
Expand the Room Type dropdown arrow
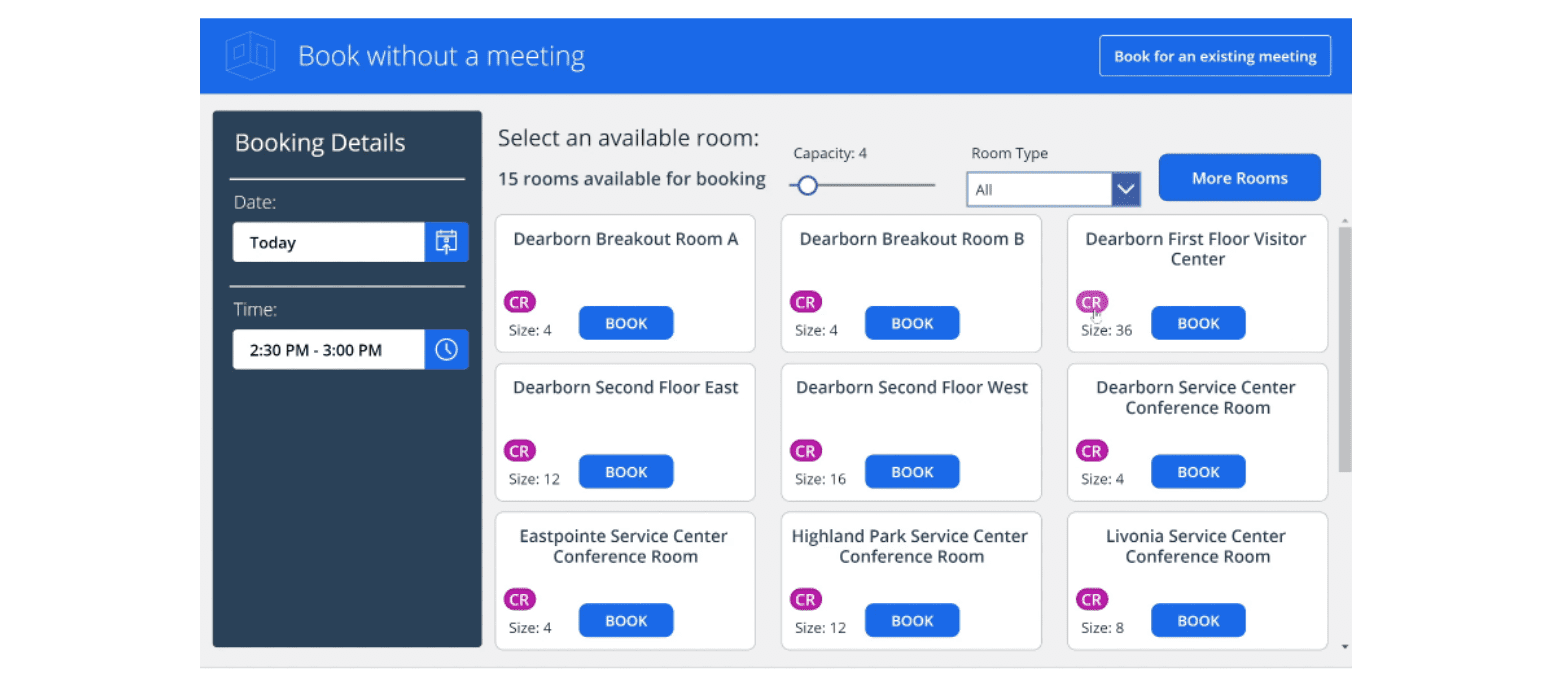(x=1126, y=189)
